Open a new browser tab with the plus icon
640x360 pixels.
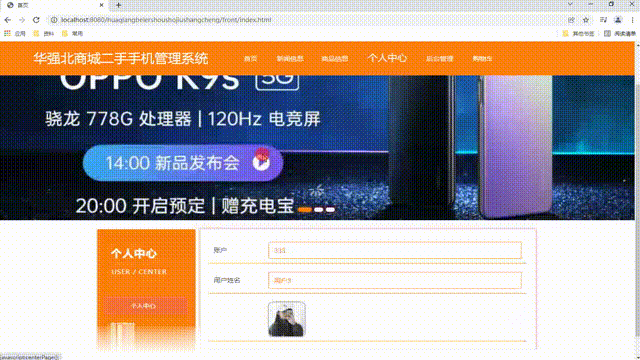[118, 5]
